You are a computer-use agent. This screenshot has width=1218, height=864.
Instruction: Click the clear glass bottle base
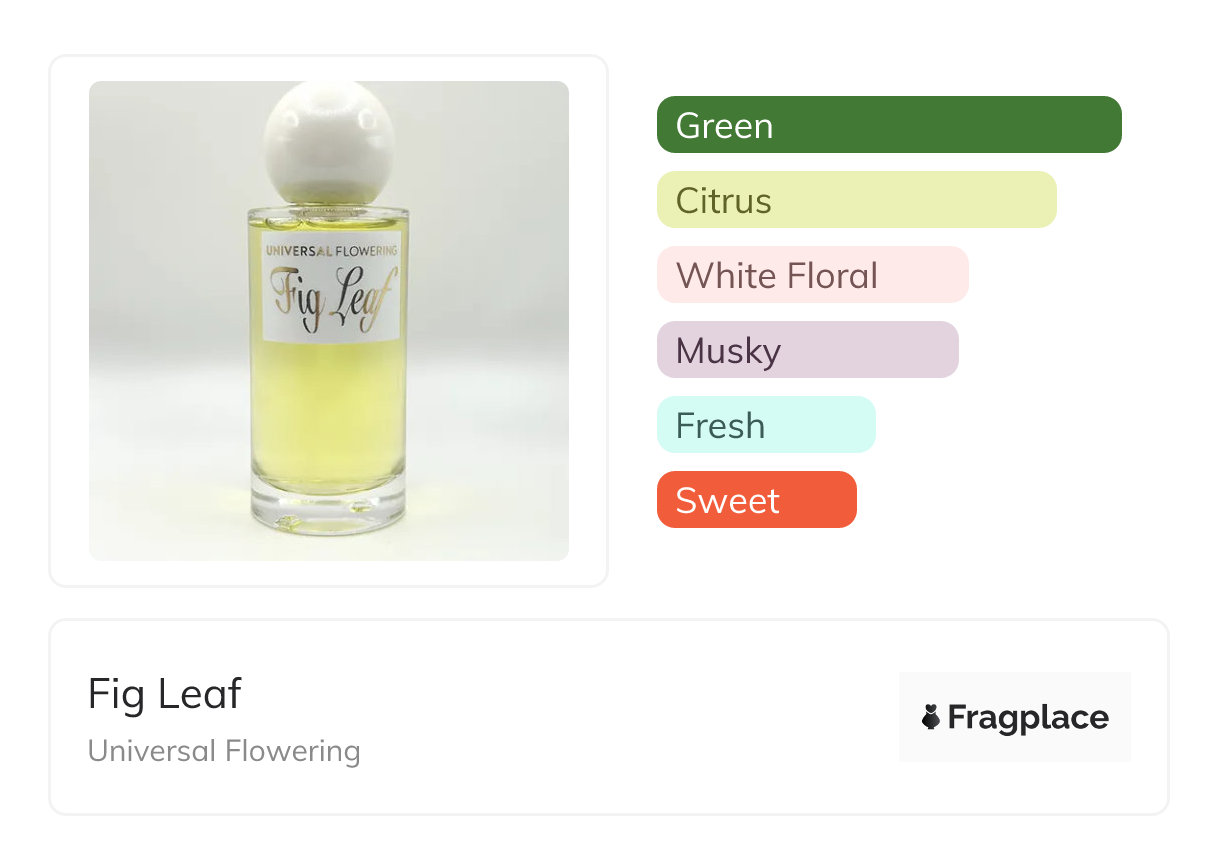pyautogui.click(x=329, y=510)
